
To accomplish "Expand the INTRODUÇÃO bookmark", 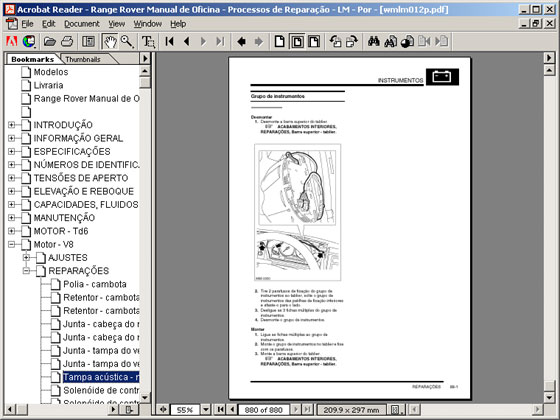I will point(11,125).
